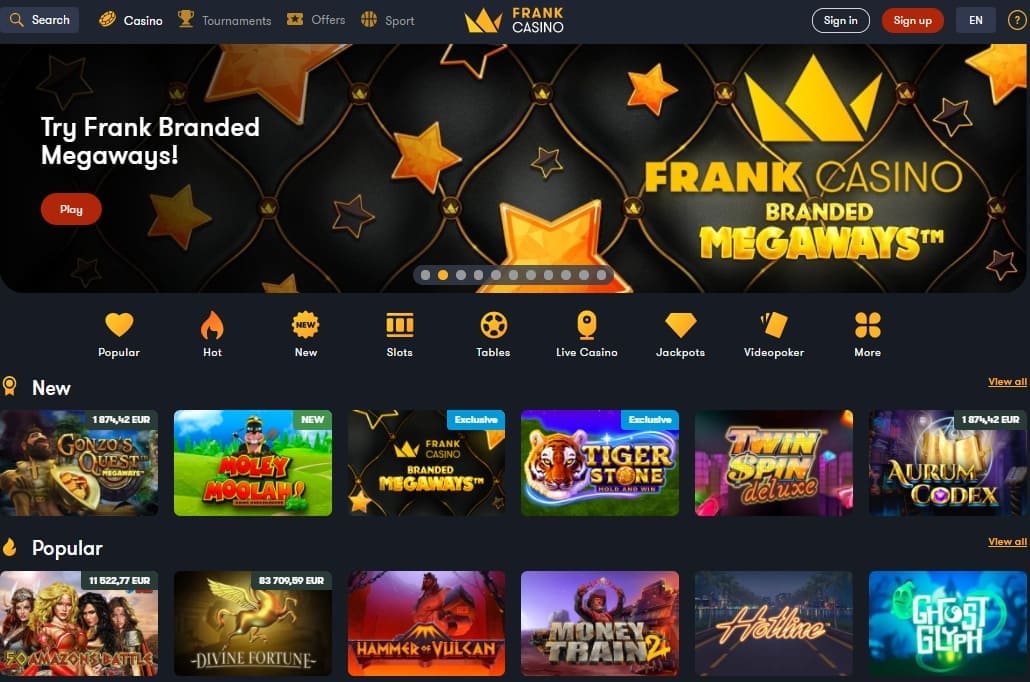Screen dimensions: 1030x682
Task: View all games in New section
Action: point(1007,382)
